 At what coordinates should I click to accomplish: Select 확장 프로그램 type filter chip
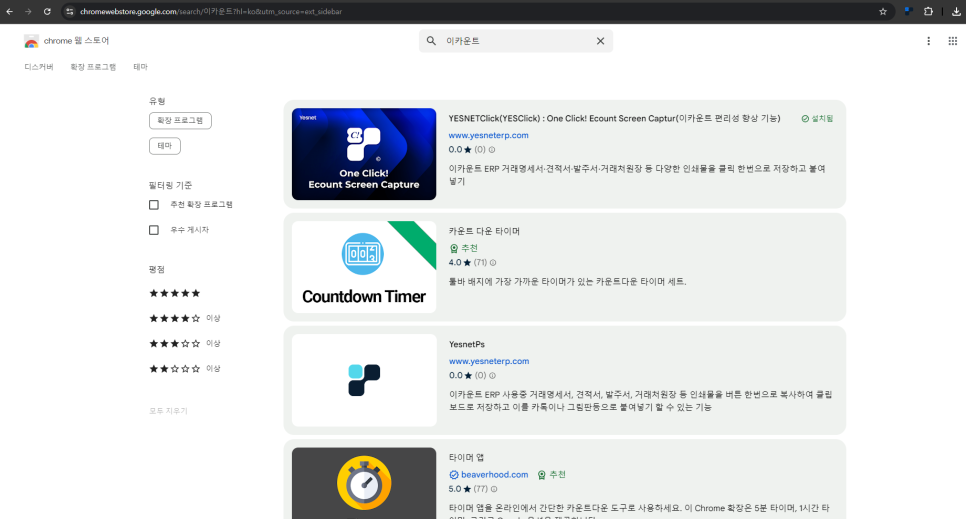[x=180, y=120]
